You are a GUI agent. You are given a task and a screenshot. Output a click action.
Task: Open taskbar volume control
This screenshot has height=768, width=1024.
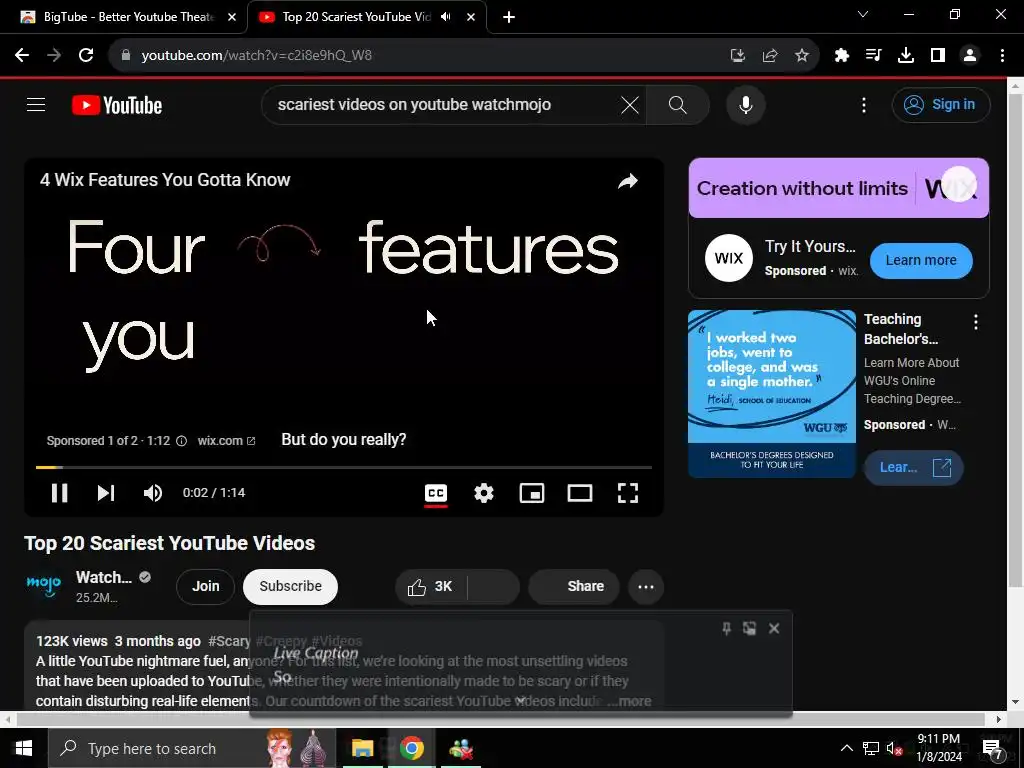[893, 748]
